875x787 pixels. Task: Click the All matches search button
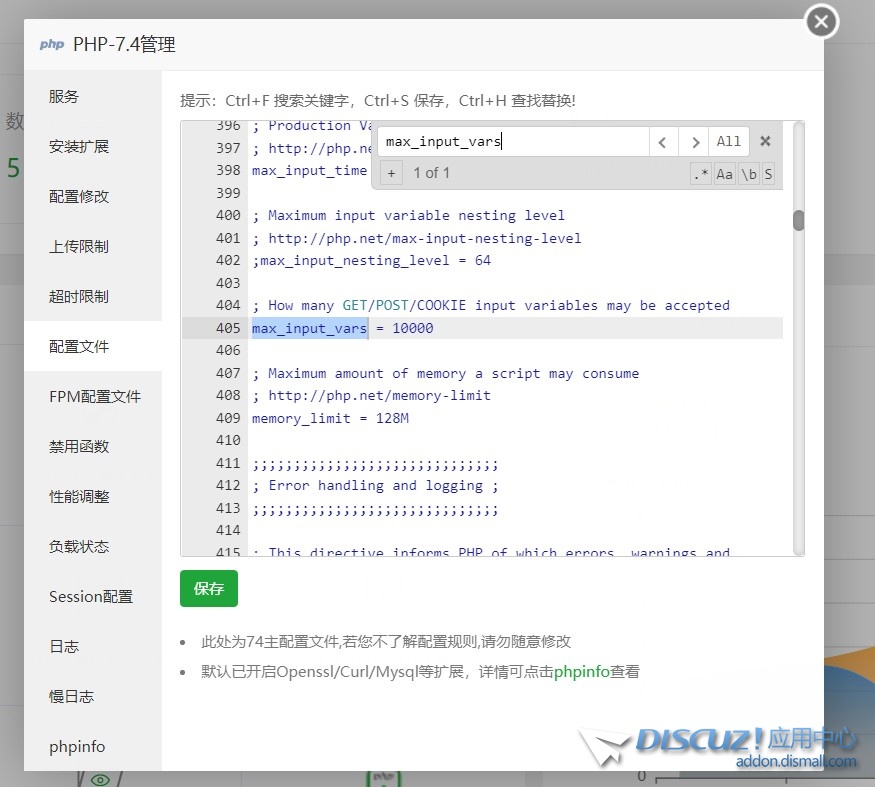click(x=729, y=142)
